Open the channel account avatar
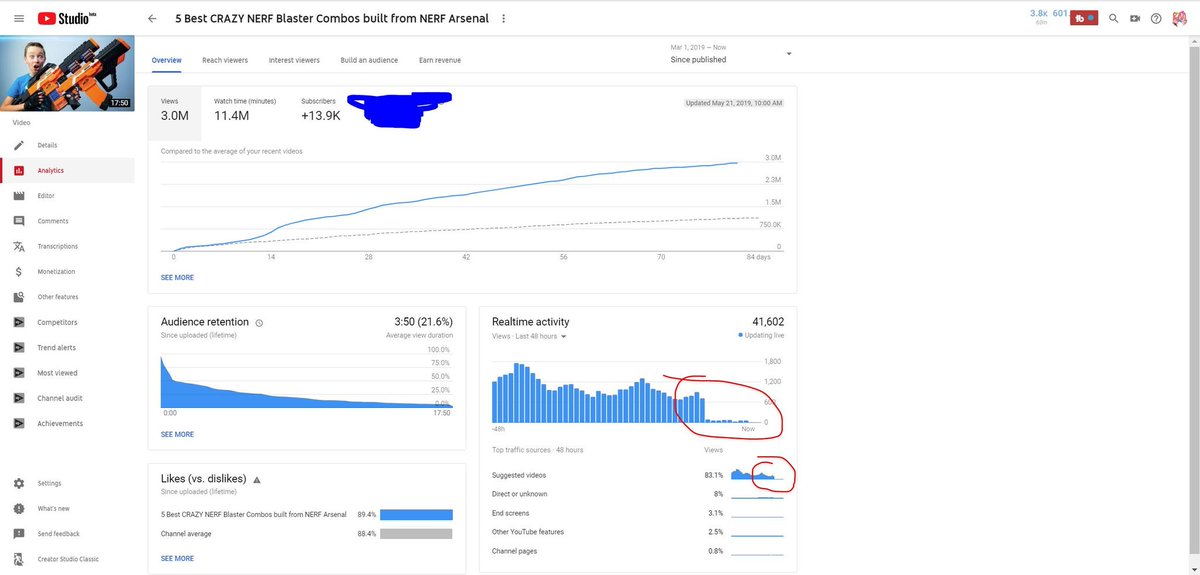Screen dimensions: 1200x575 (1182, 18)
